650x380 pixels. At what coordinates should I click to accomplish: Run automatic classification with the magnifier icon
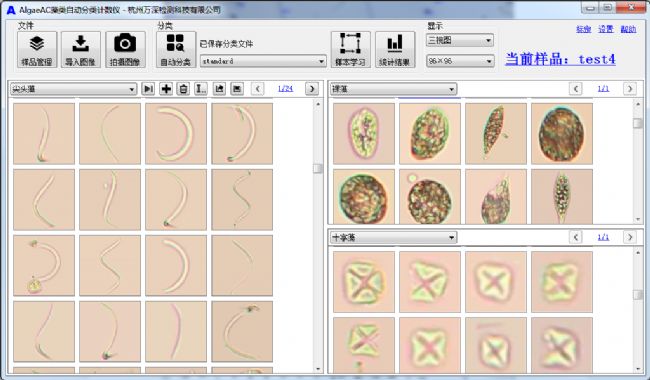click(175, 50)
